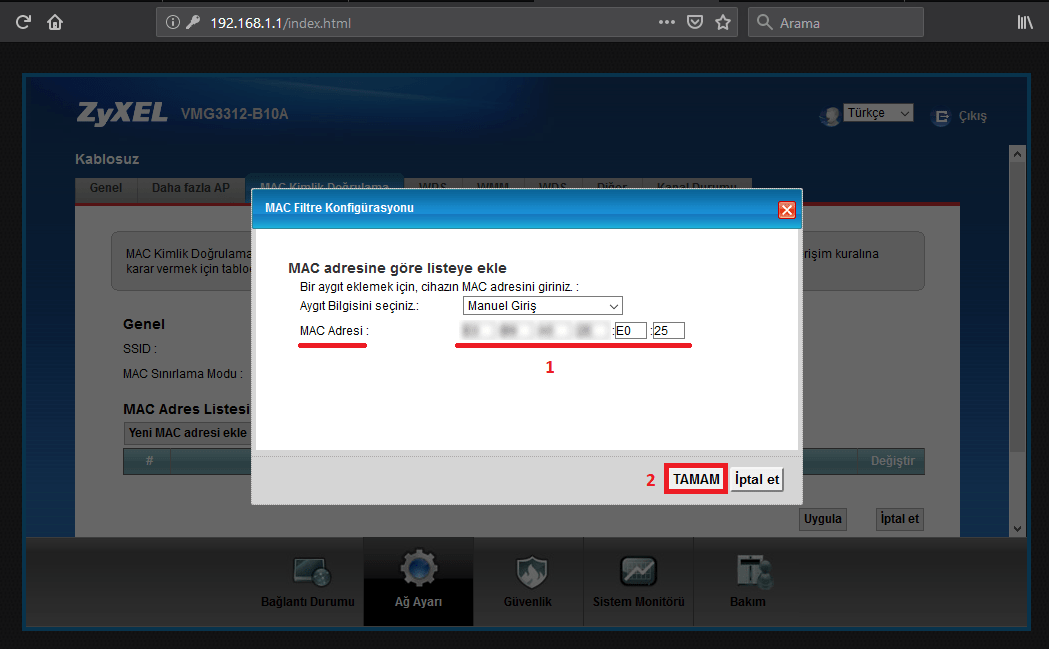The height and width of the screenshot is (649, 1049).
Task: Open Güvenlik shield icon
Action: [532, 572]
